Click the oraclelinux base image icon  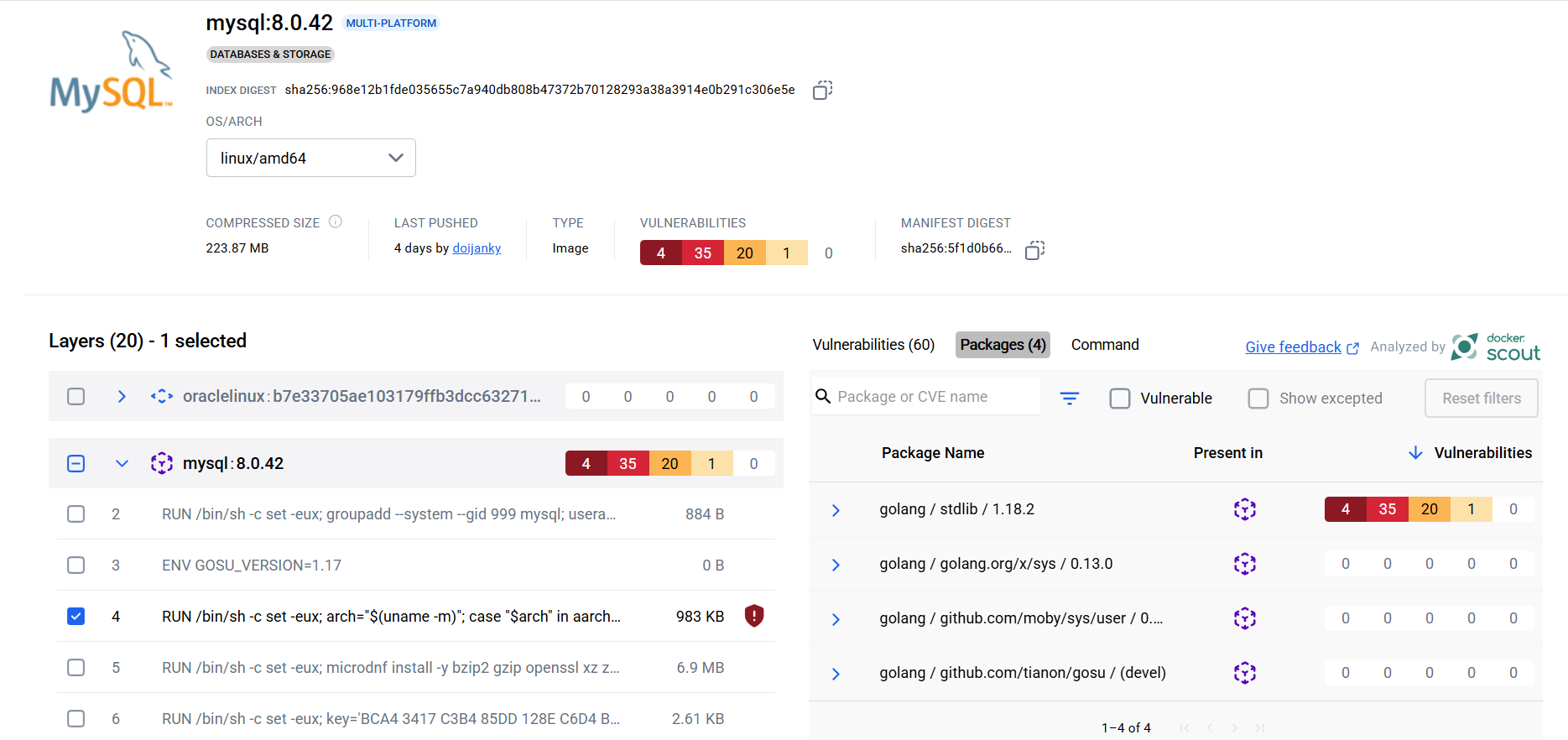click(162, 396)
